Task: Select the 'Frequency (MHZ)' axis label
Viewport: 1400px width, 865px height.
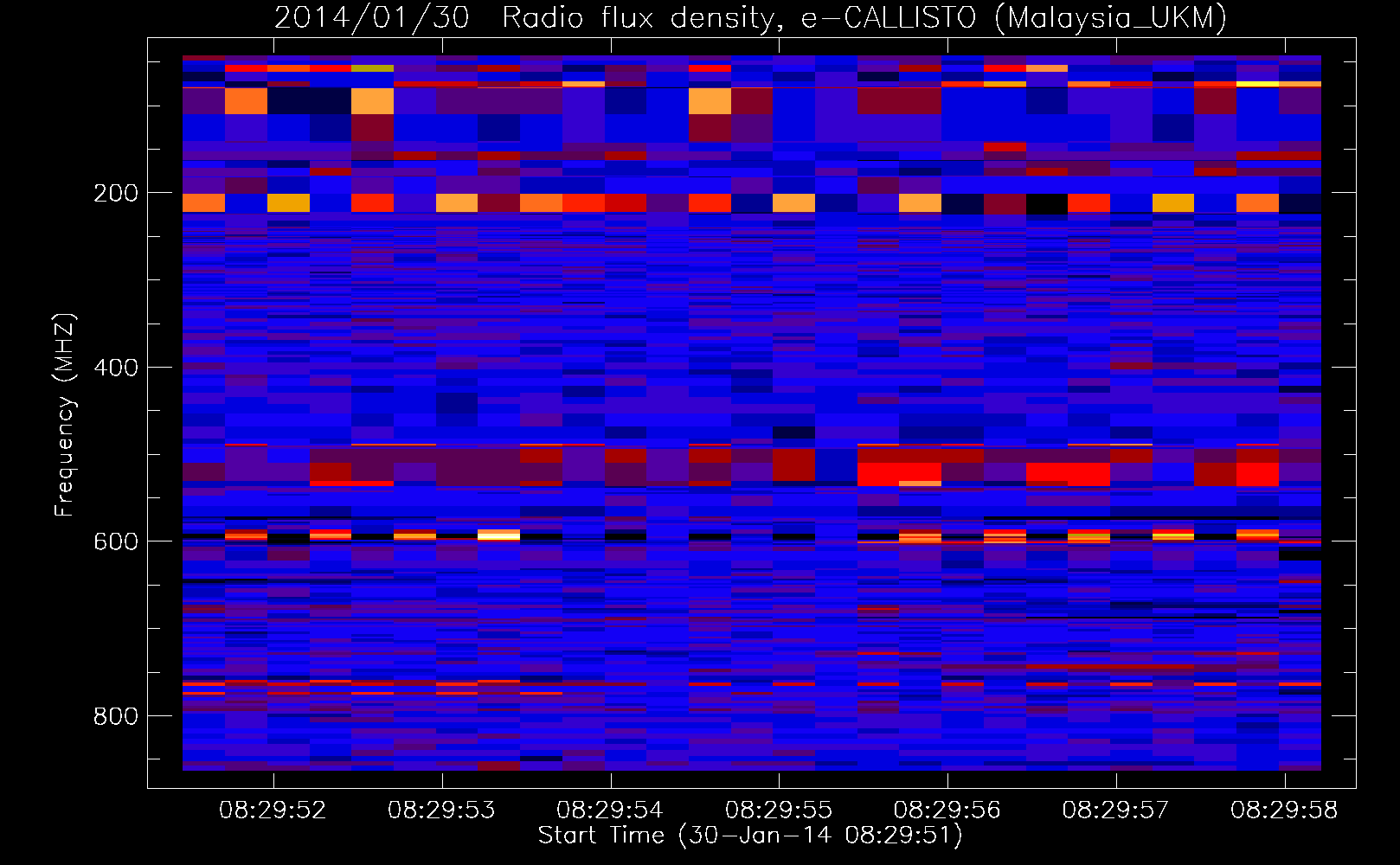Action: coord(65,415)
